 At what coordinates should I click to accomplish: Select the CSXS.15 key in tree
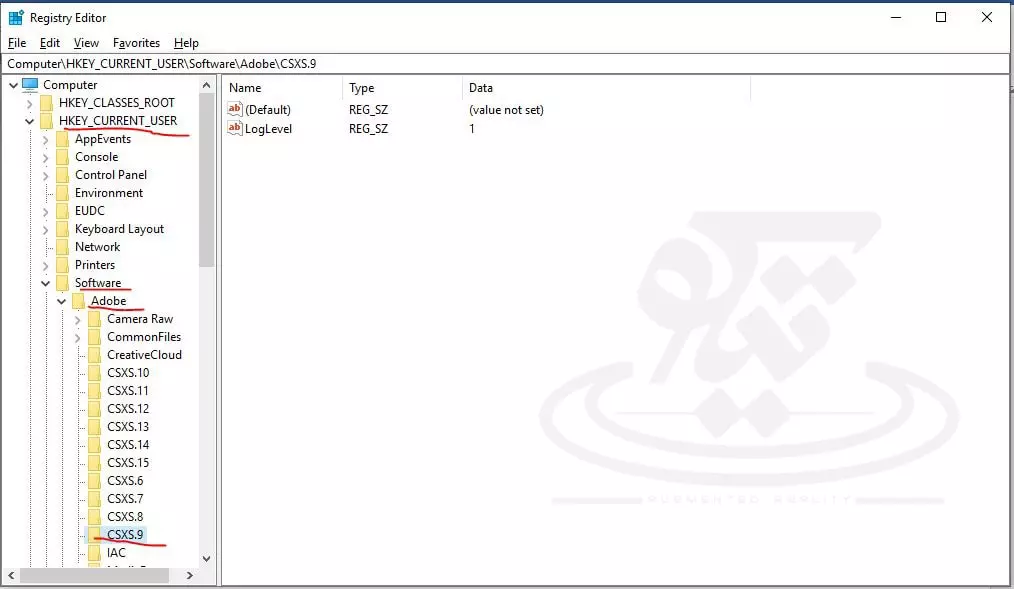click(128, 463)
